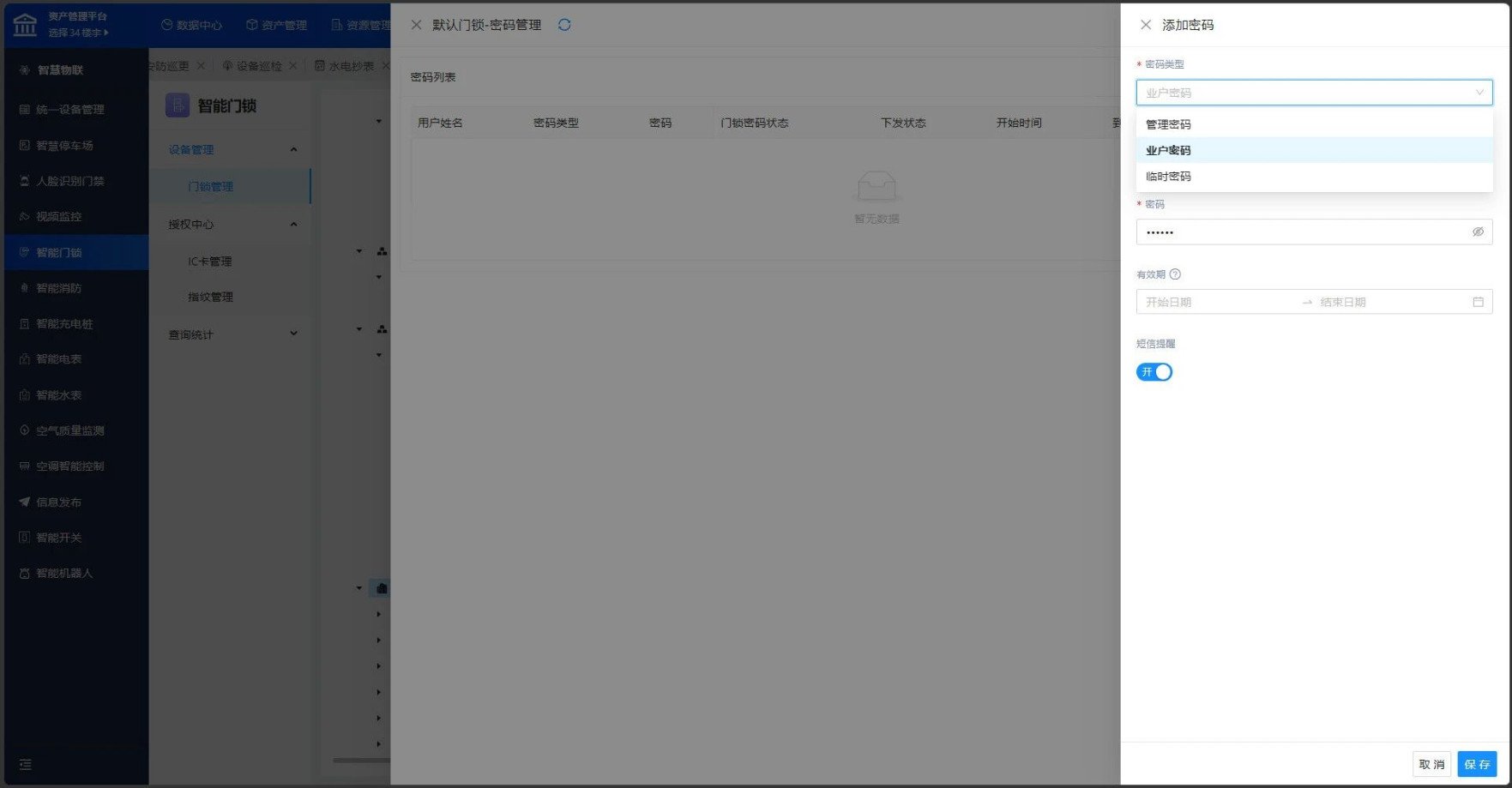
Task: Open 智慧物联 sidebar item
Action: (x=60, y=70)
